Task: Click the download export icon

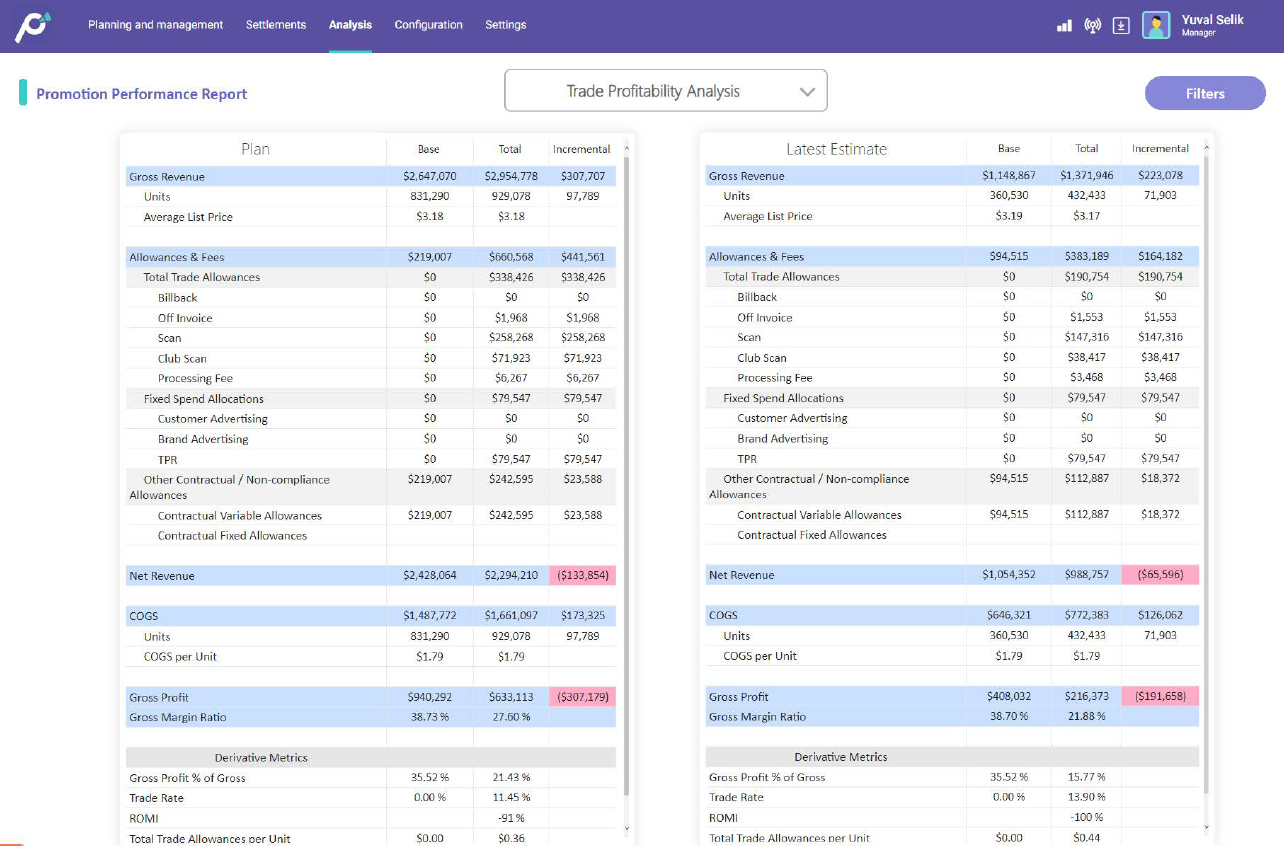Action: [x=1121, y=25]
